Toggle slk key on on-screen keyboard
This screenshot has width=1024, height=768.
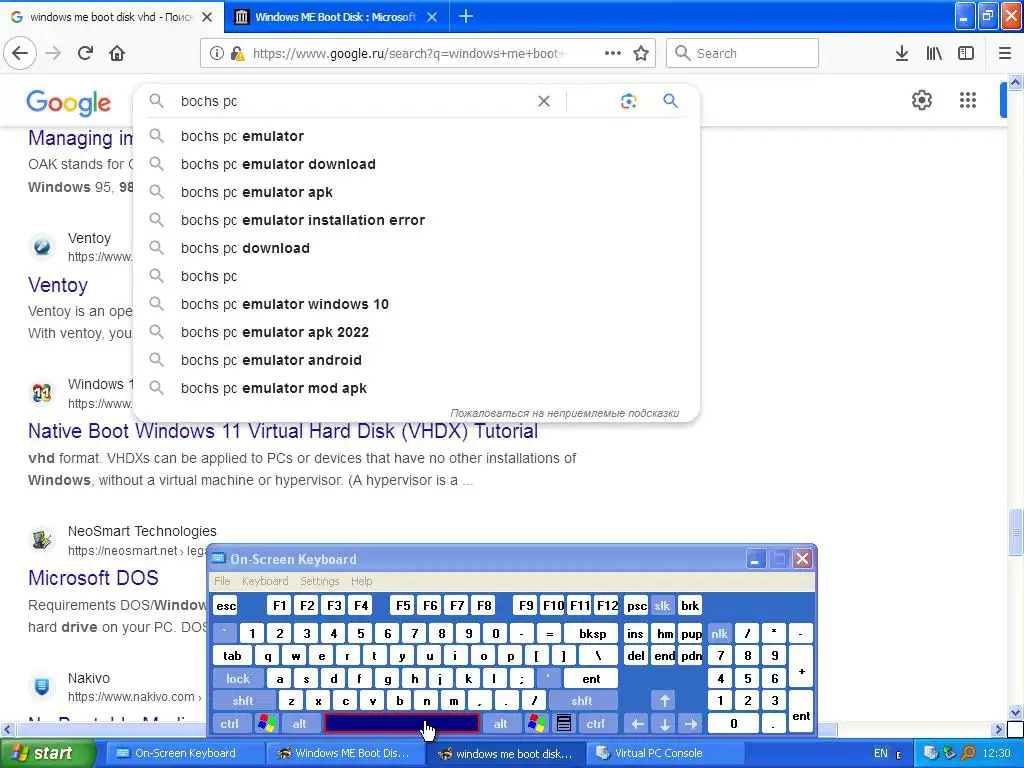point(662,606)
